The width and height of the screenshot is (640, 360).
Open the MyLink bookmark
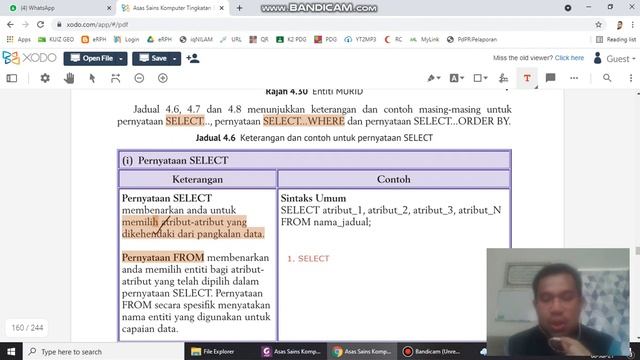pos(424,40)
